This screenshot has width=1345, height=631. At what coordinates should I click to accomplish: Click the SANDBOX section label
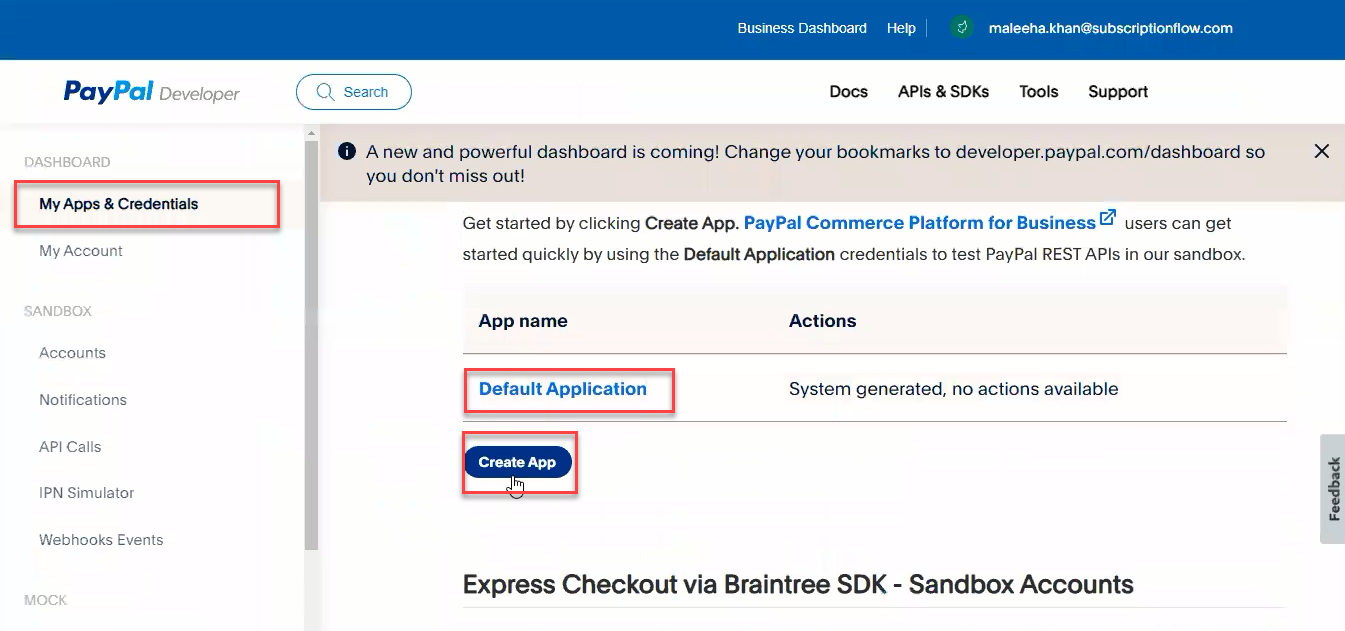coord(57,311)
